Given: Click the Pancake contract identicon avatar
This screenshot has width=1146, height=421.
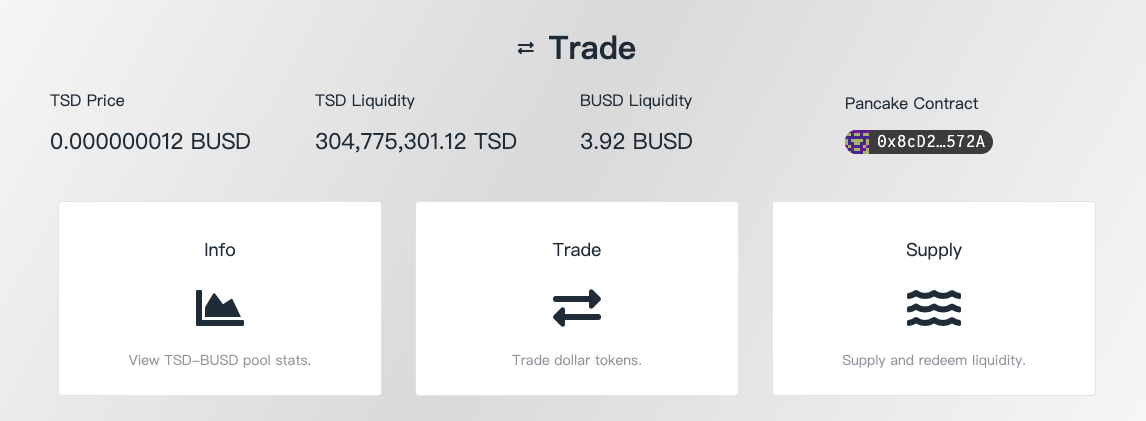Looking at the screenshot, I should (x=857, y=142).
